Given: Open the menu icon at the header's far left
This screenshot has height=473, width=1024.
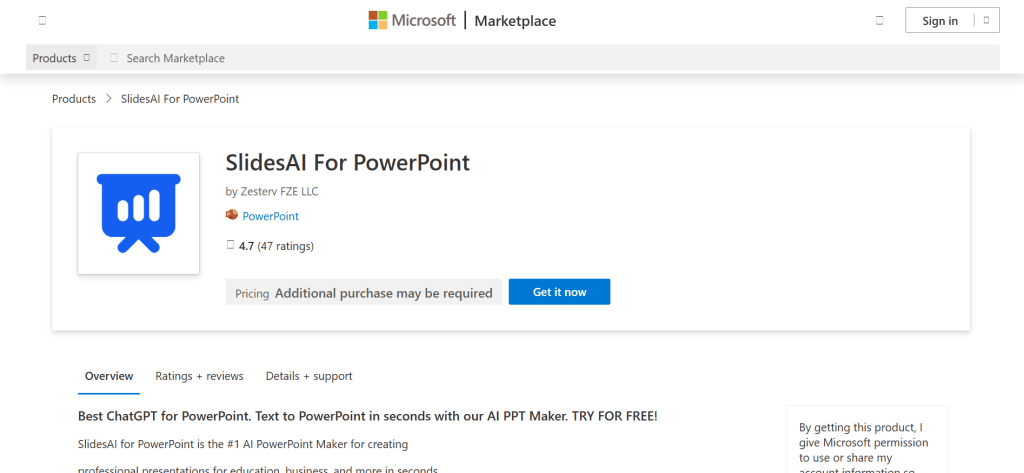Looking at the screenshot, I should click(x=42, y=20).
